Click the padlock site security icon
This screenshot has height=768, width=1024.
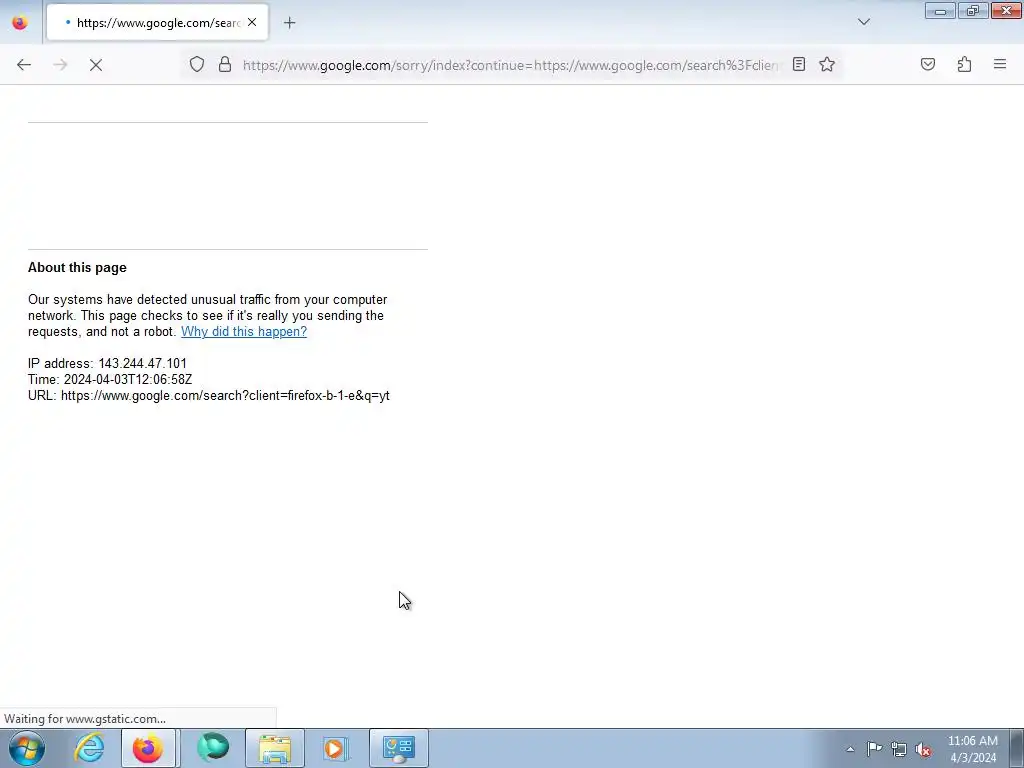click(225, 64)
